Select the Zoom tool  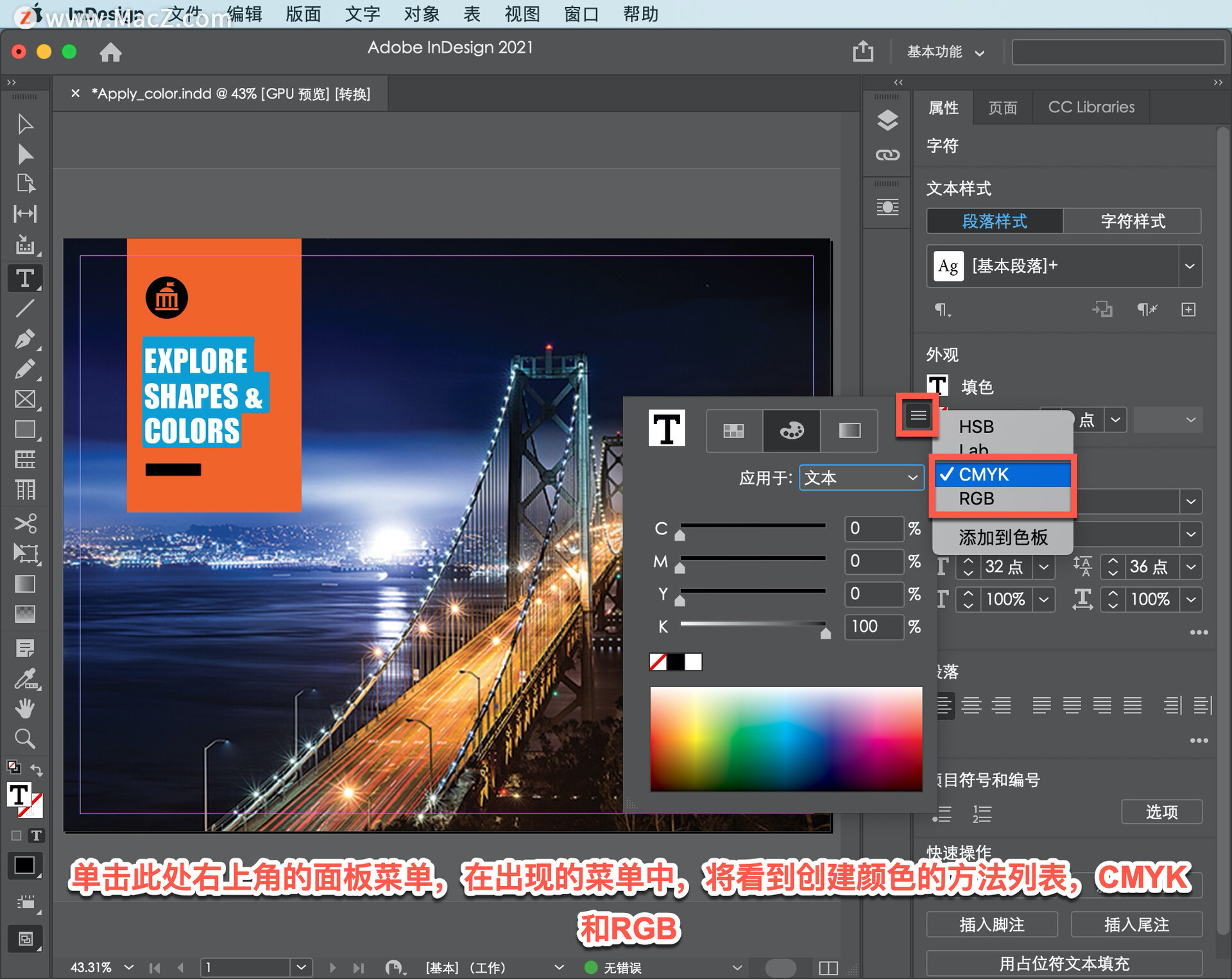pos(25,738)
